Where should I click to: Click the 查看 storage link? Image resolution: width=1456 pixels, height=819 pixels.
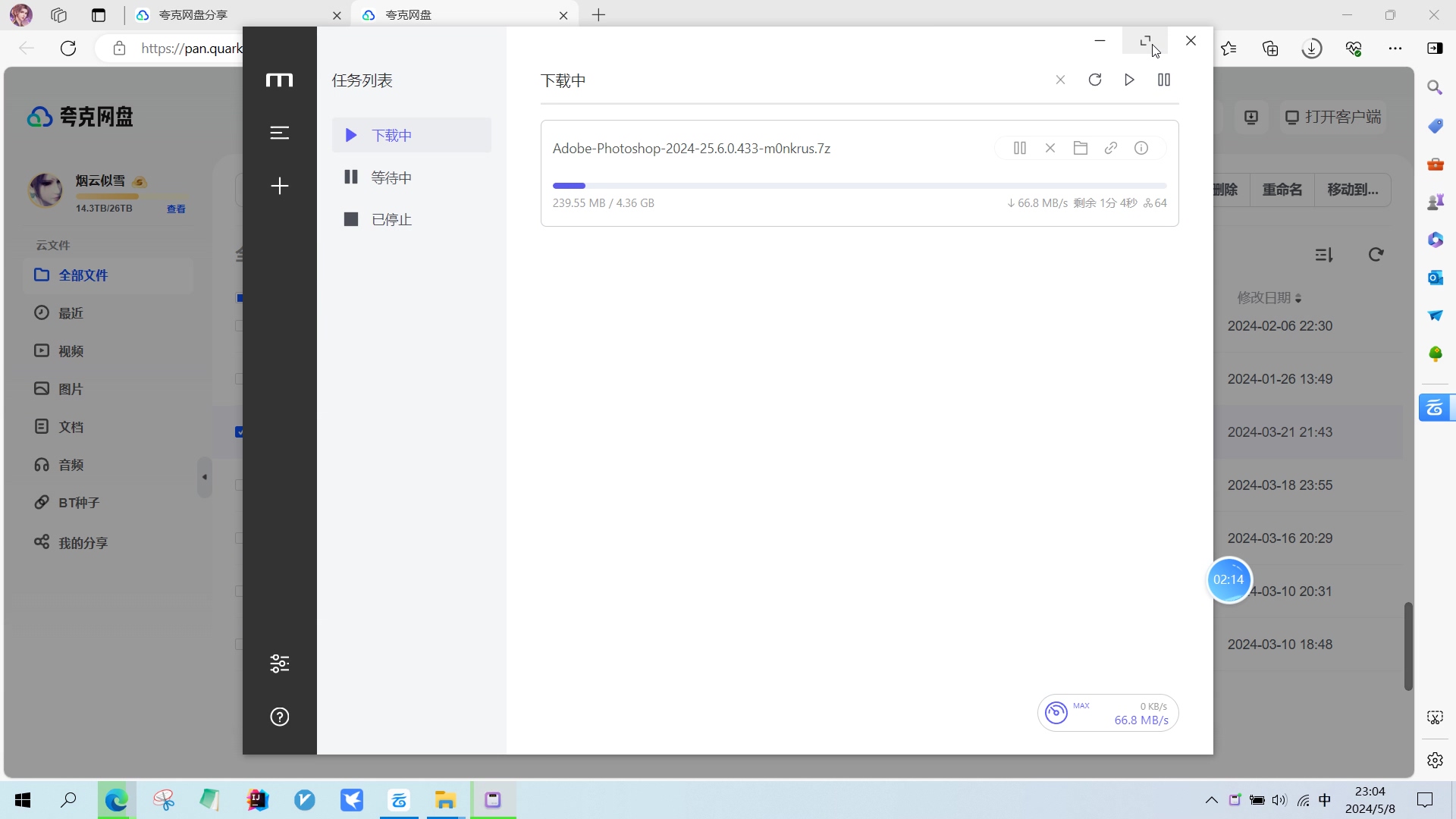coord(176,209)
